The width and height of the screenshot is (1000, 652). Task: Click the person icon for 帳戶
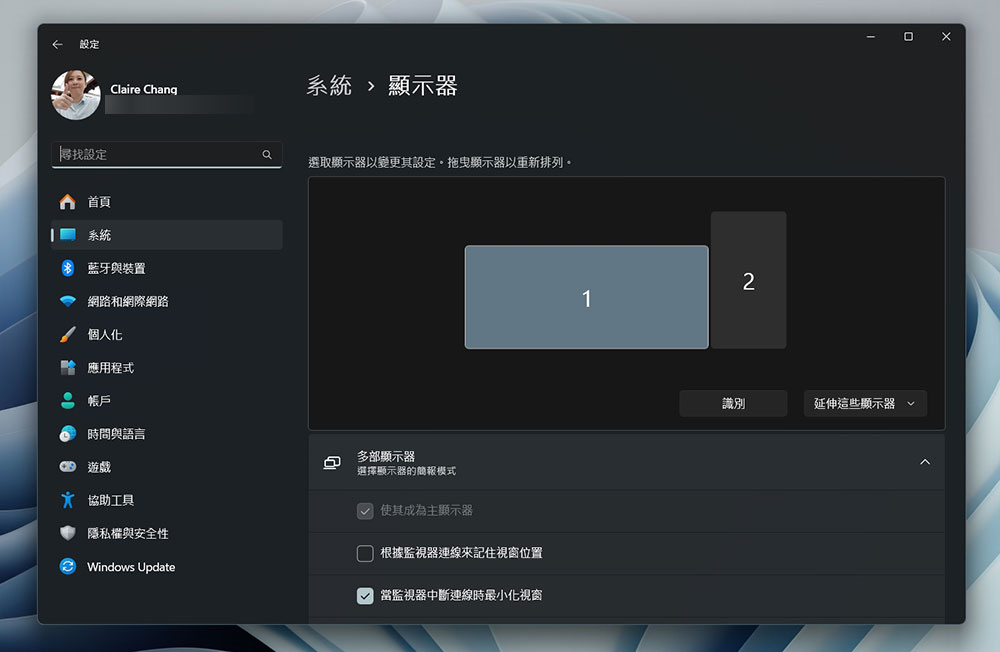(68, 401)
